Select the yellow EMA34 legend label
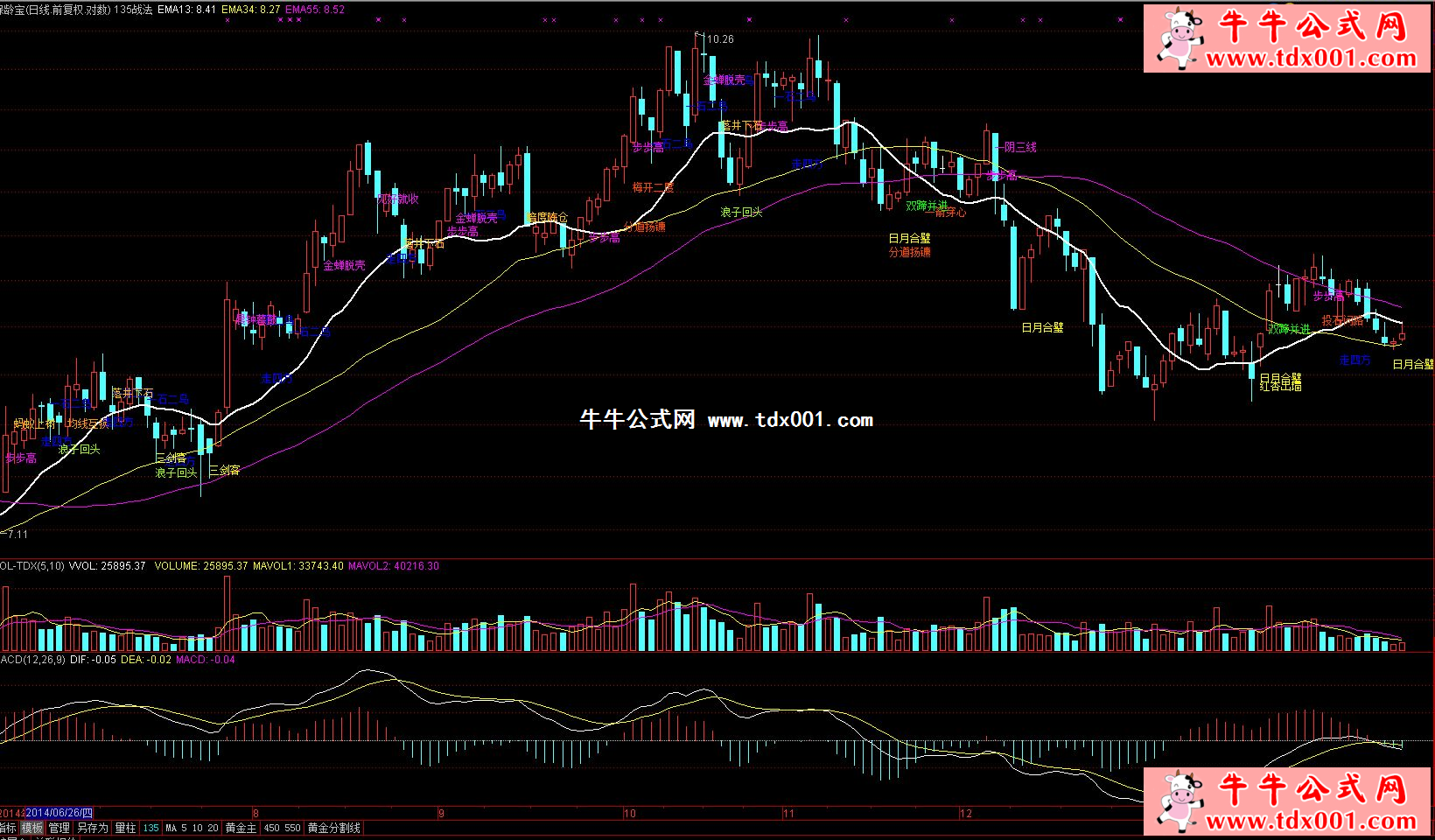1435x840 pixels. pos(251,10)
